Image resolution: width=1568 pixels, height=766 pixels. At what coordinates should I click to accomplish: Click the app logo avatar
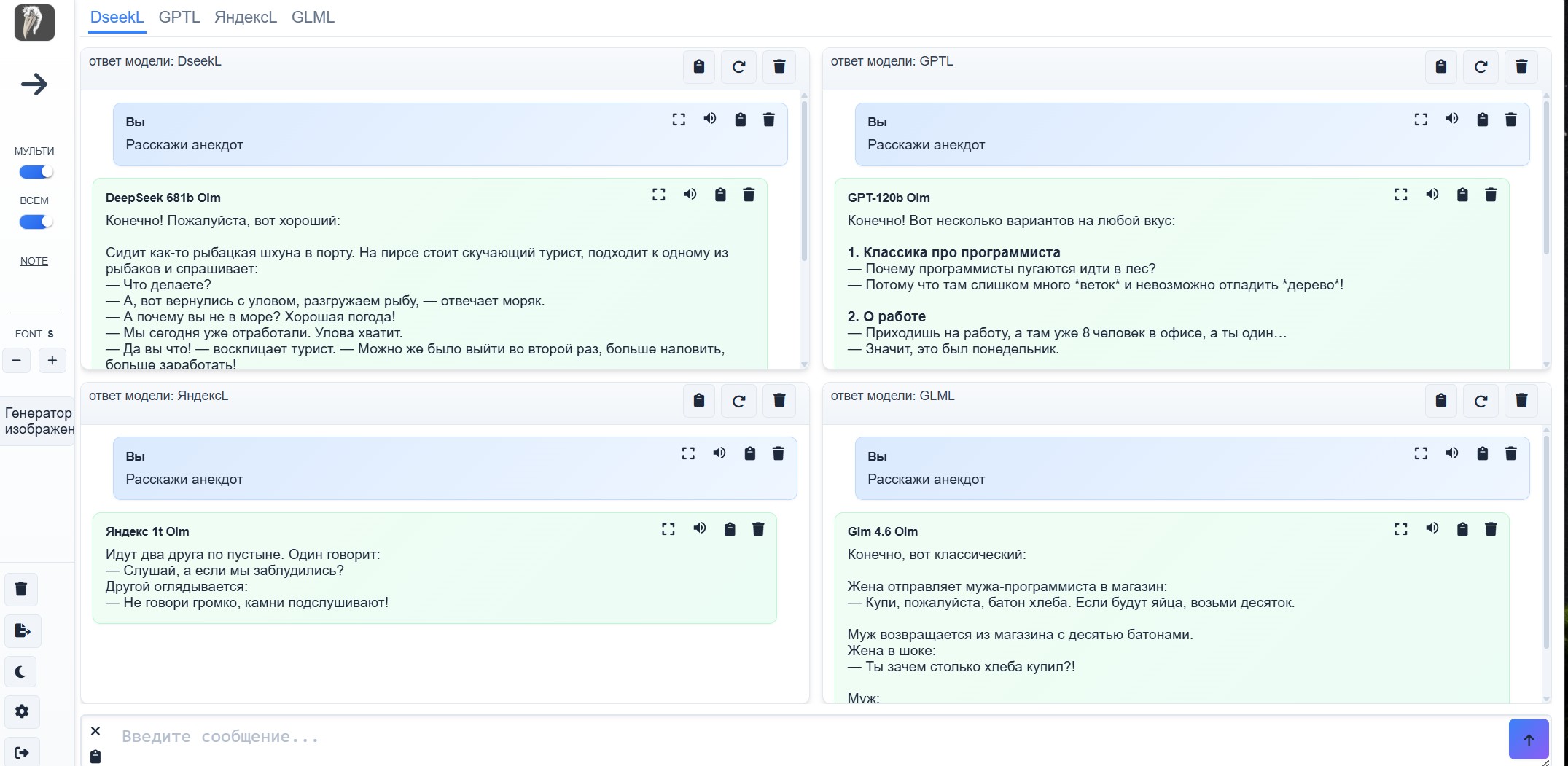coord(34,22)
